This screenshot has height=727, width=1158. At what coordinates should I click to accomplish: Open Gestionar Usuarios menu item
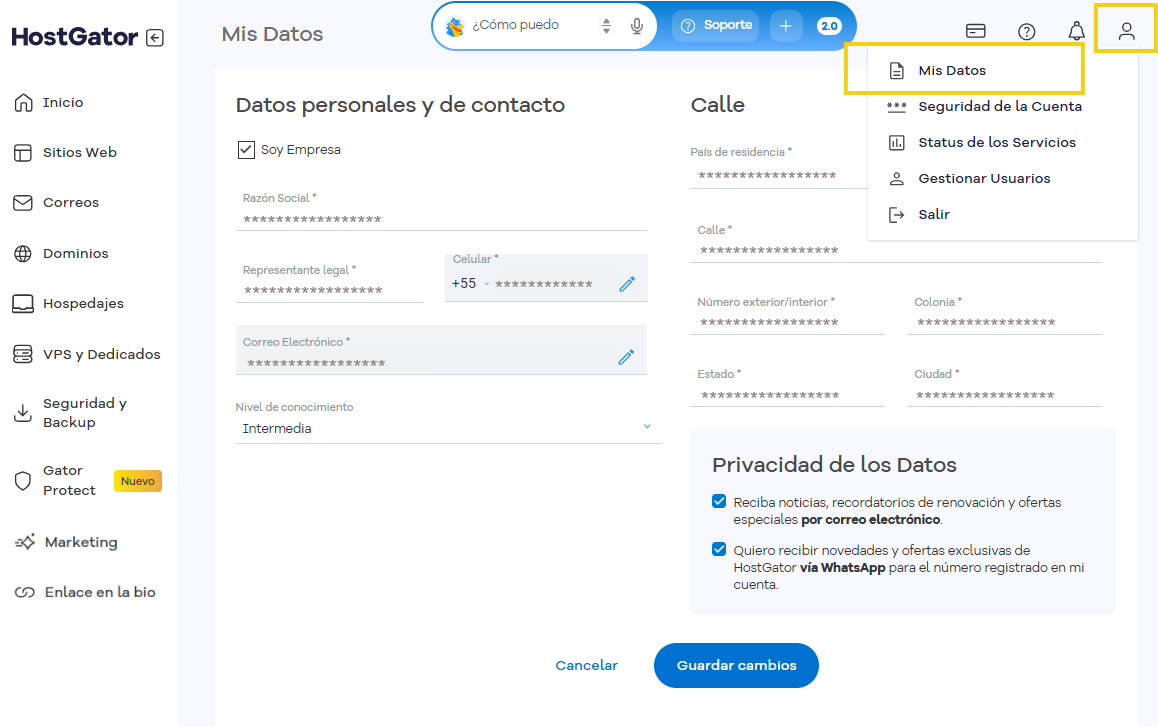tap(984, 179)
